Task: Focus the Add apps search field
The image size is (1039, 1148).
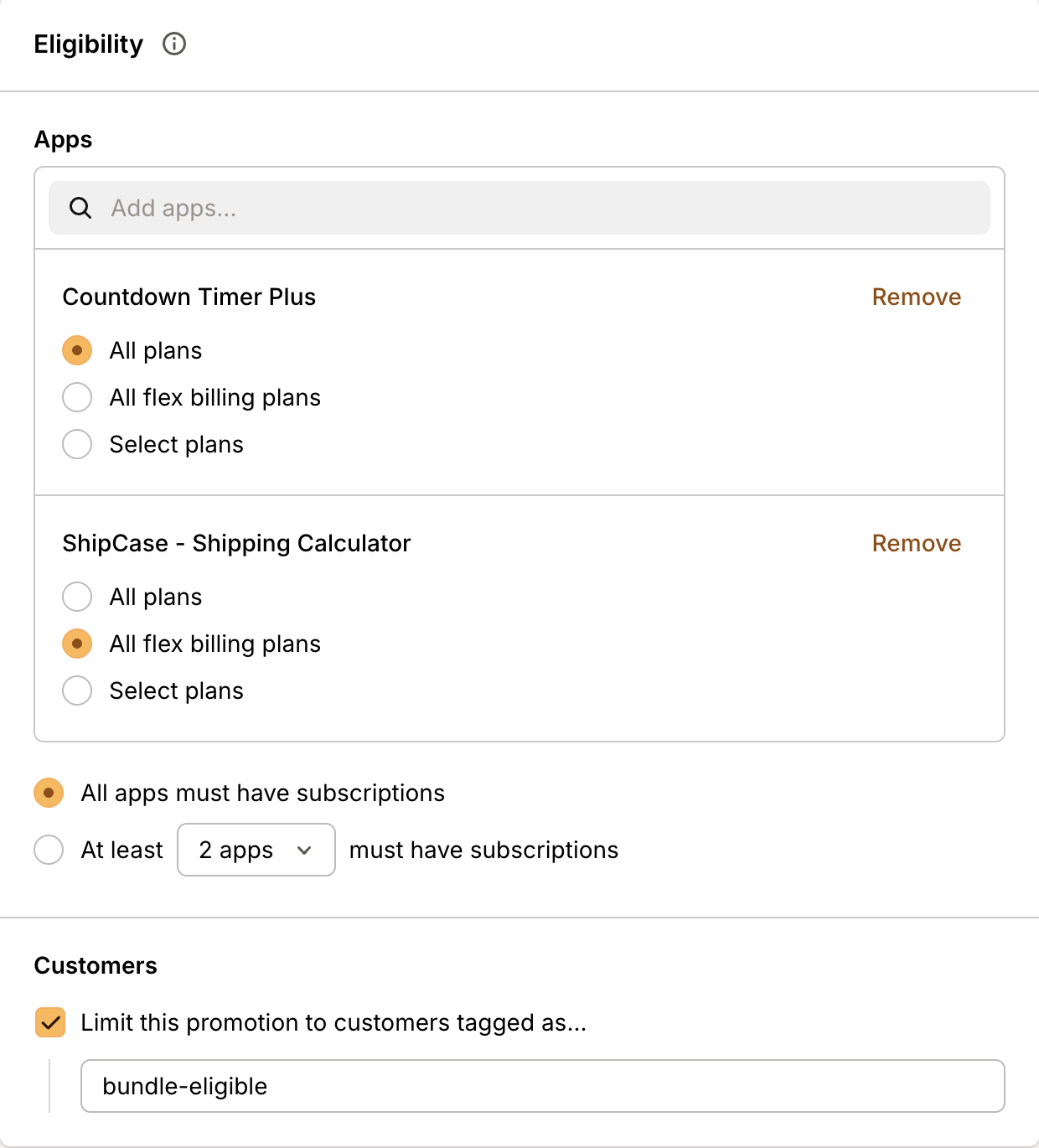Action: pyautogui.click(x=536, y=208)
